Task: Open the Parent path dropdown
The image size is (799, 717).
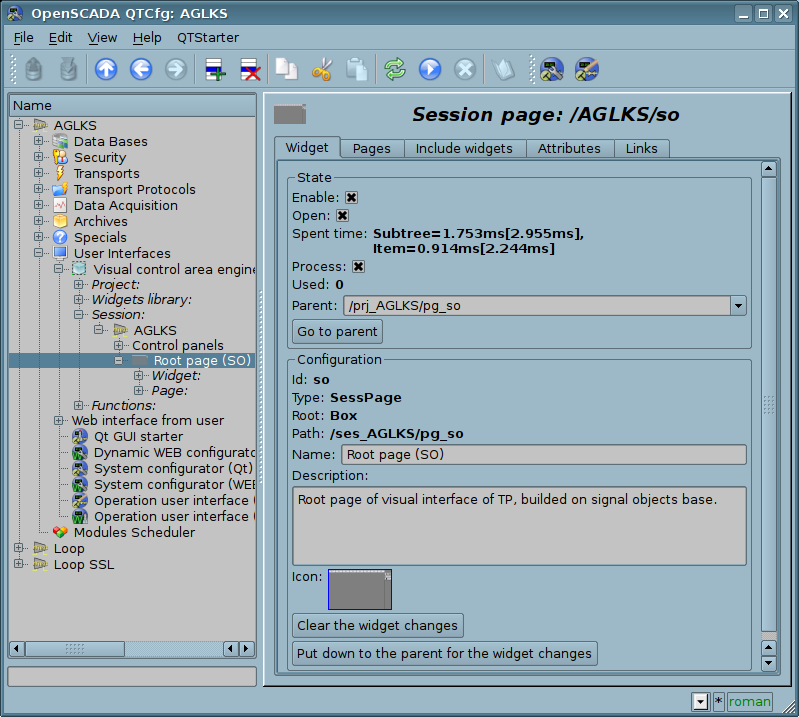Action: (x=738, y=306)
